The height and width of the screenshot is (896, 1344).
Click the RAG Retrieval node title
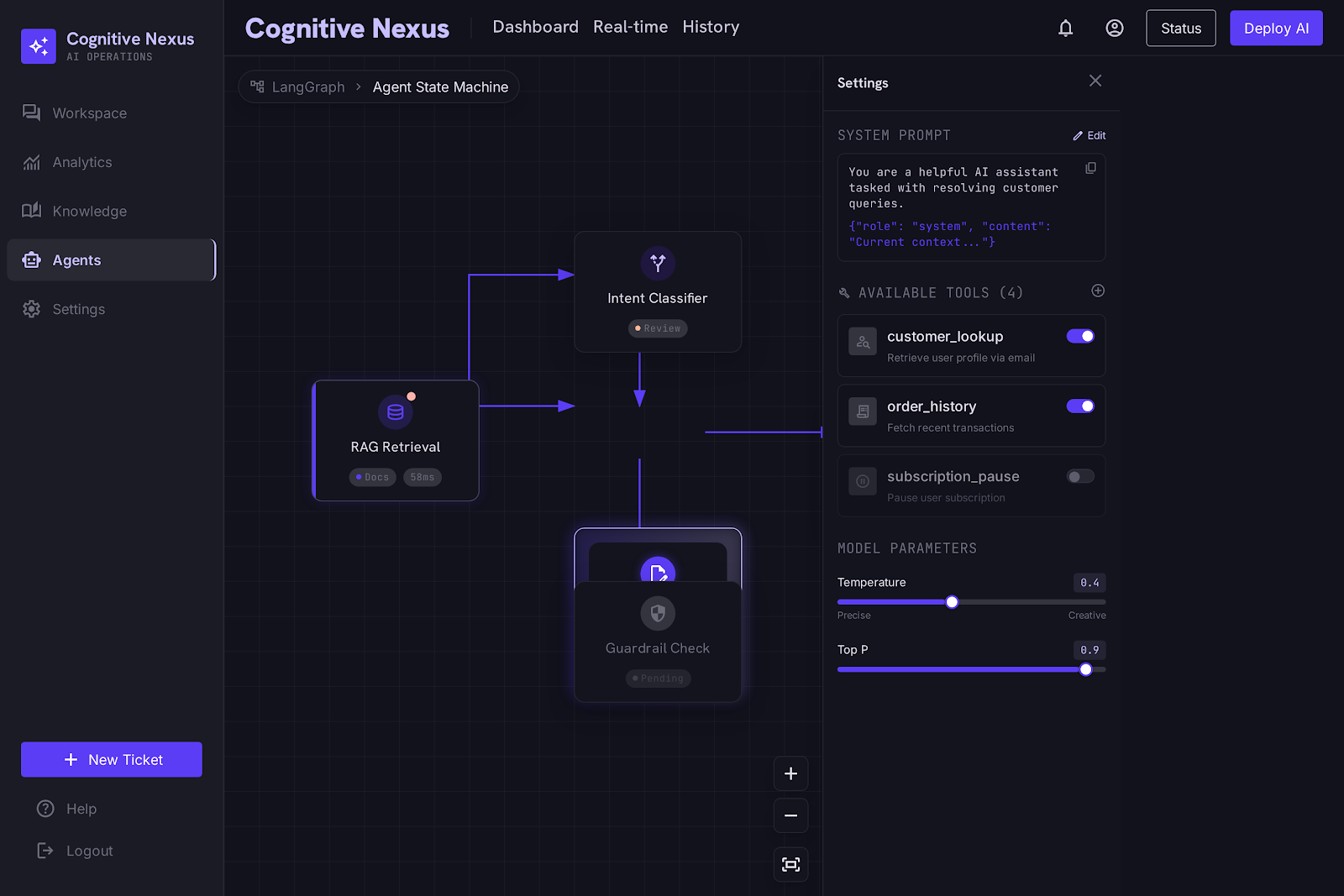point(396,447)
